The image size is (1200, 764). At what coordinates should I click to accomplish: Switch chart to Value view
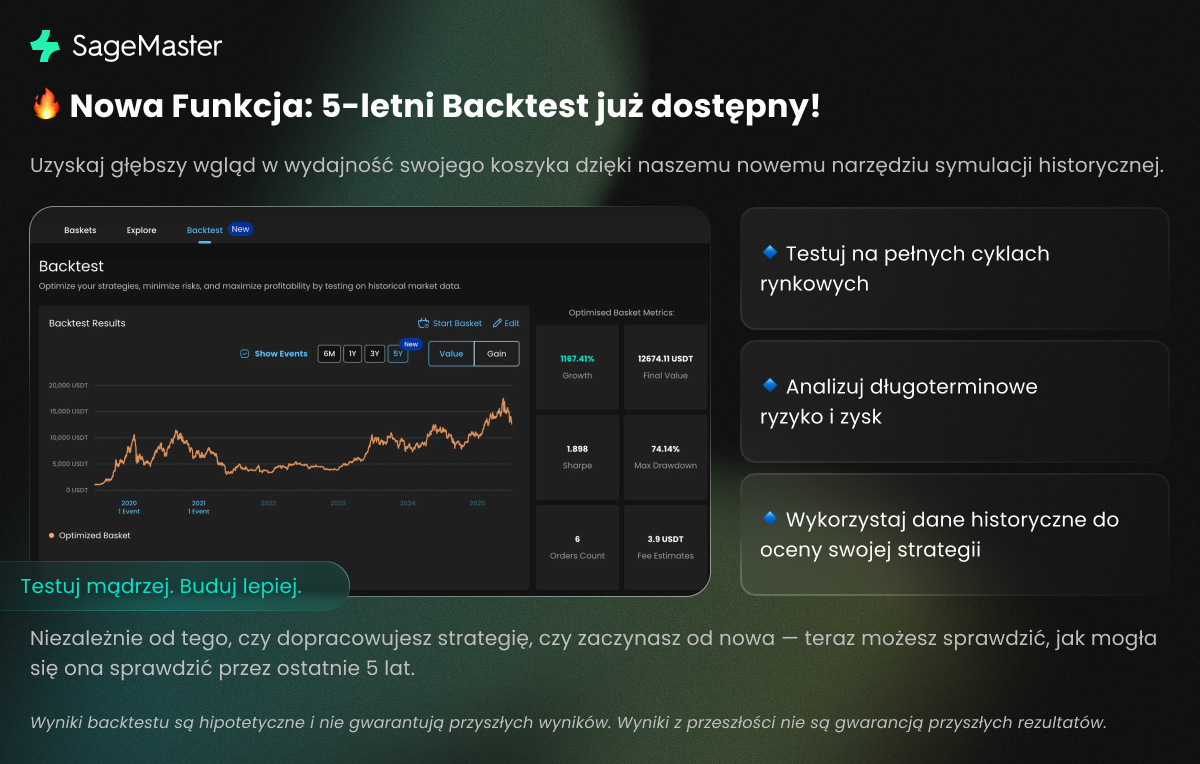tap(451, 354)
